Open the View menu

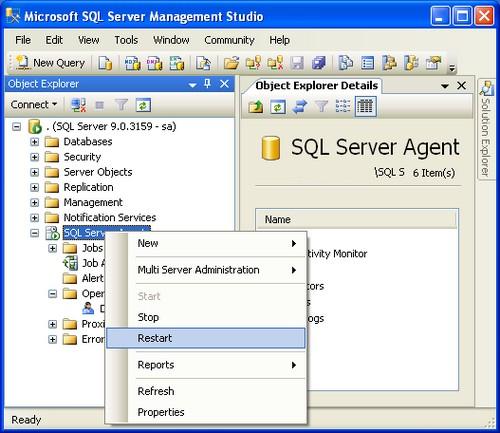(89, 40)
